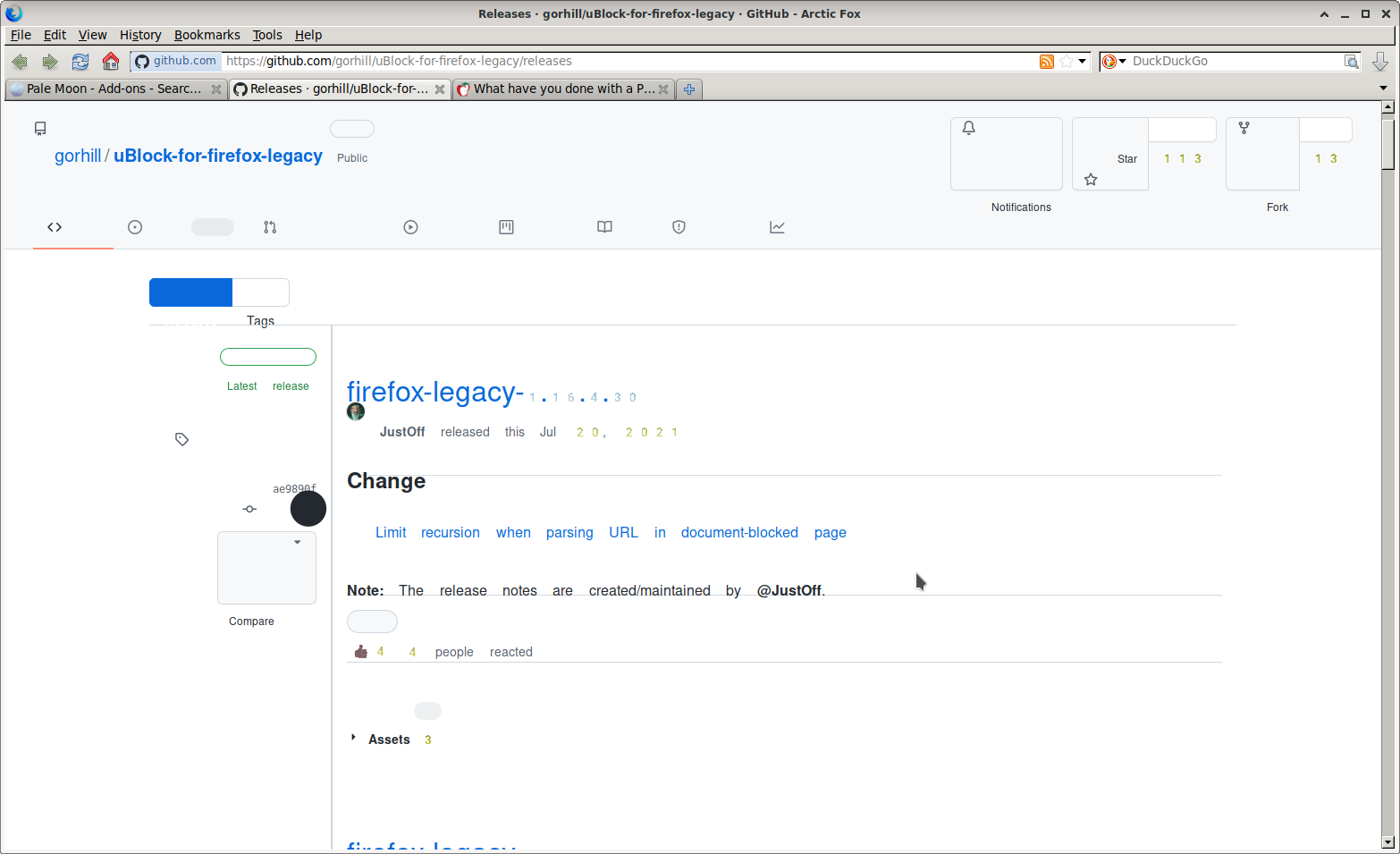
Task: Open the Edit menu
Action: (x=55, y=35)
